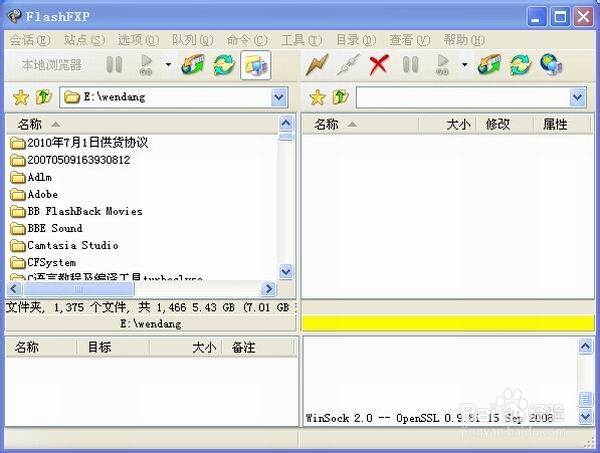Click the yellow remote status bar

pos(448,323)
